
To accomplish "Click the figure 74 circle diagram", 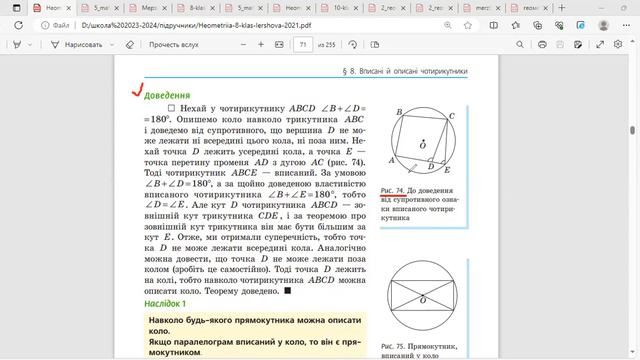I will point(423,140).
